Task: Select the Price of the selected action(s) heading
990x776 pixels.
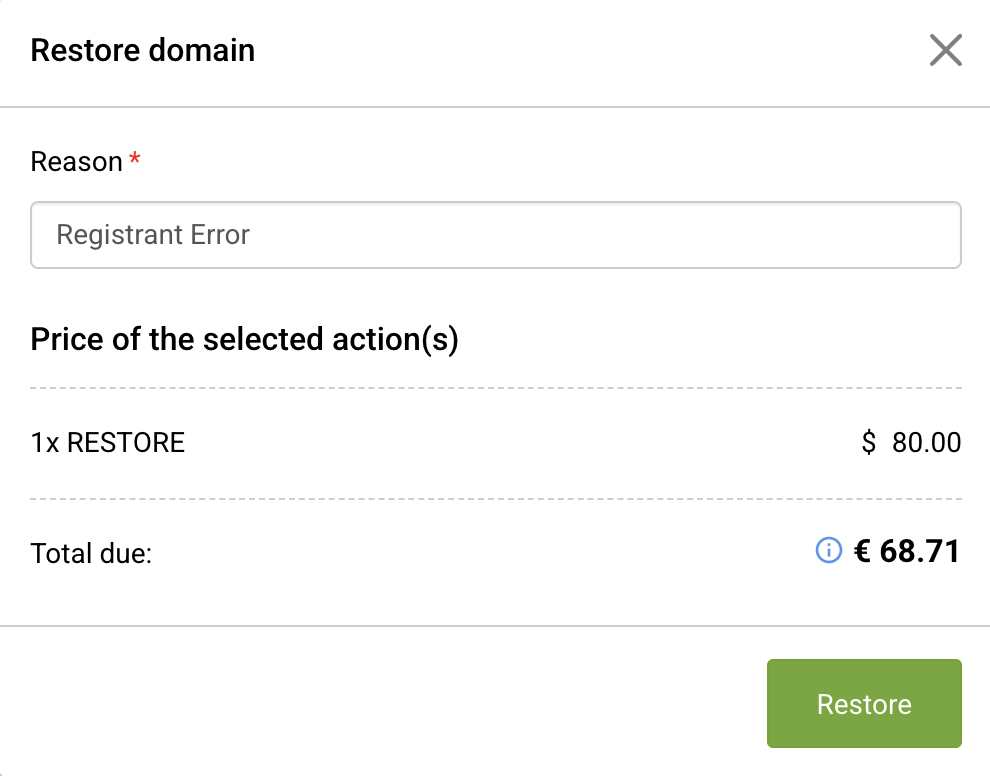Action: click(x=244, y=339)
